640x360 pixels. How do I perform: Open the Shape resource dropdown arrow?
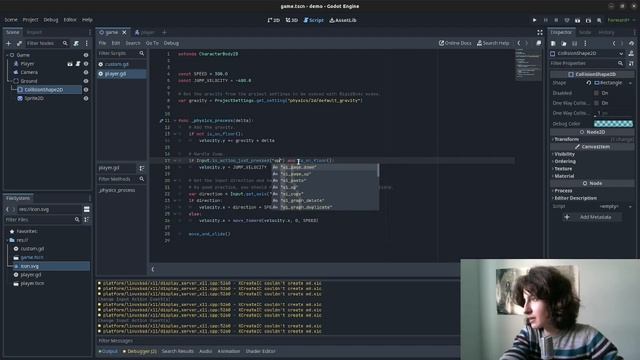630,83
